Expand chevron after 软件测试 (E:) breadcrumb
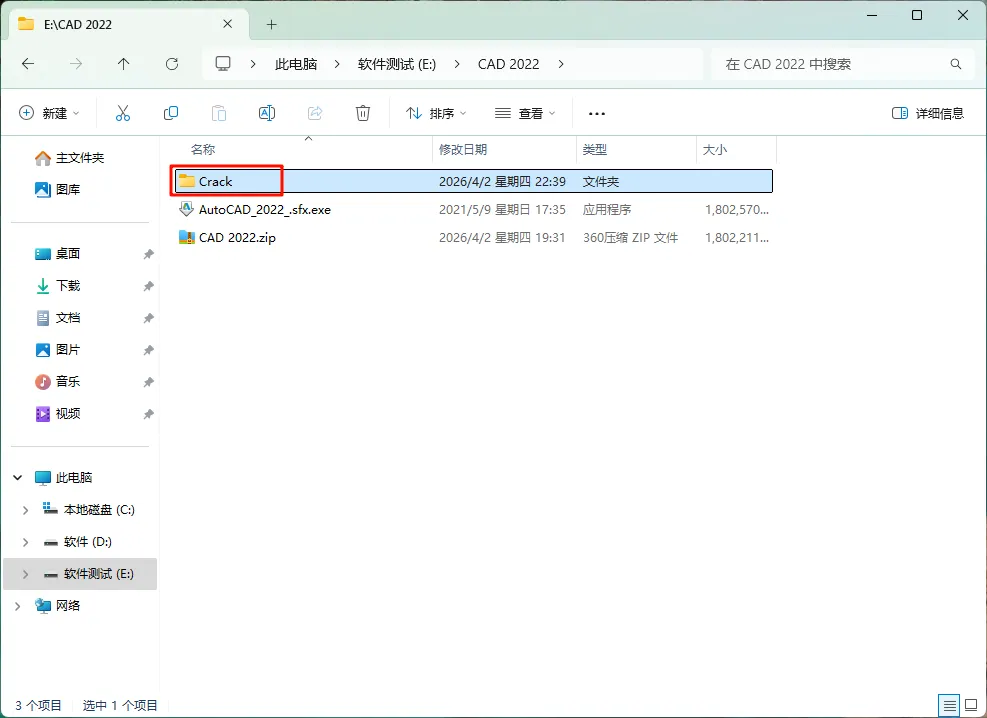The image size is (987, 718). tap(456, 64)
